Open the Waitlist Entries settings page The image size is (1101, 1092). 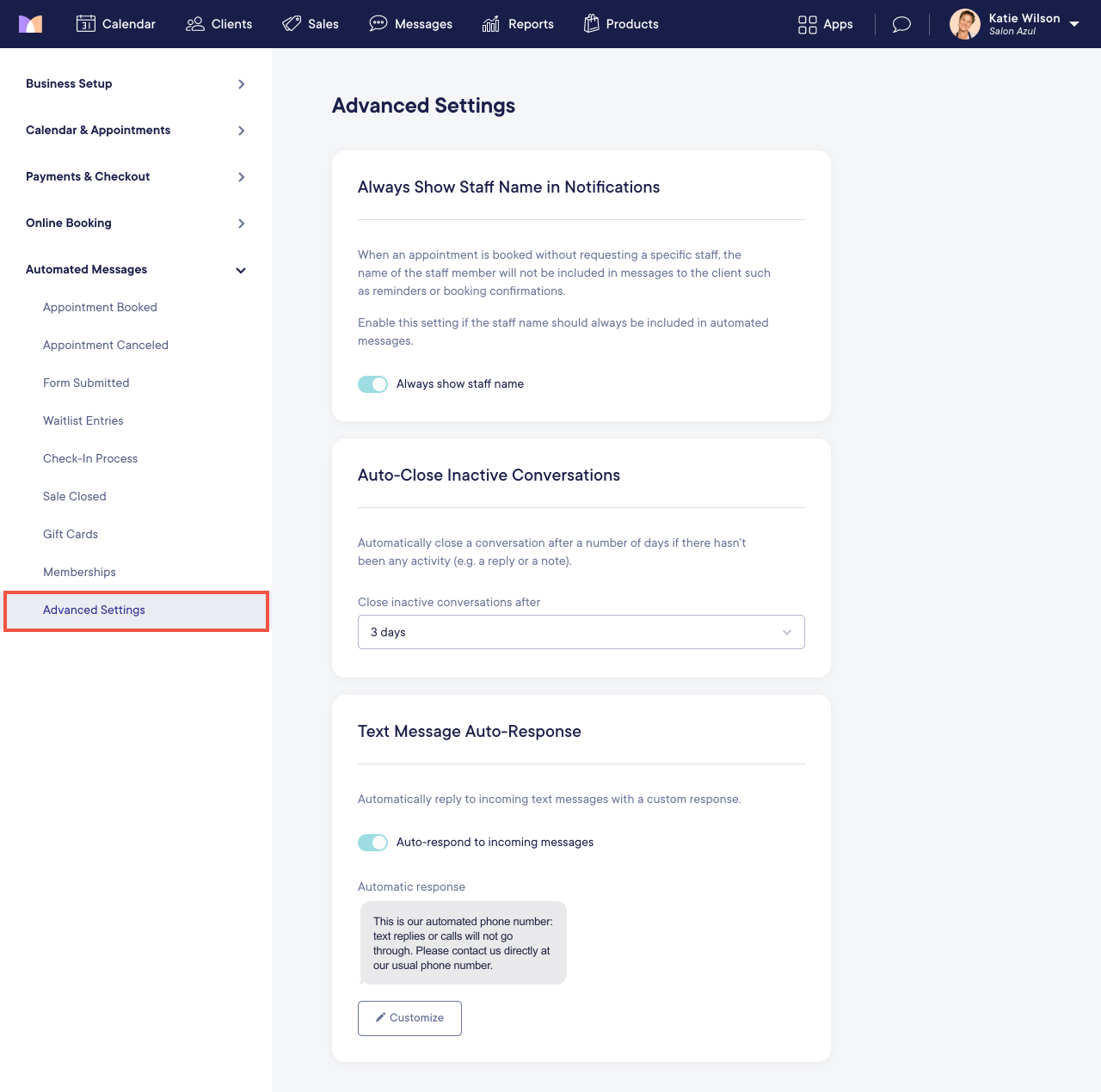click(x=83, y=420)
